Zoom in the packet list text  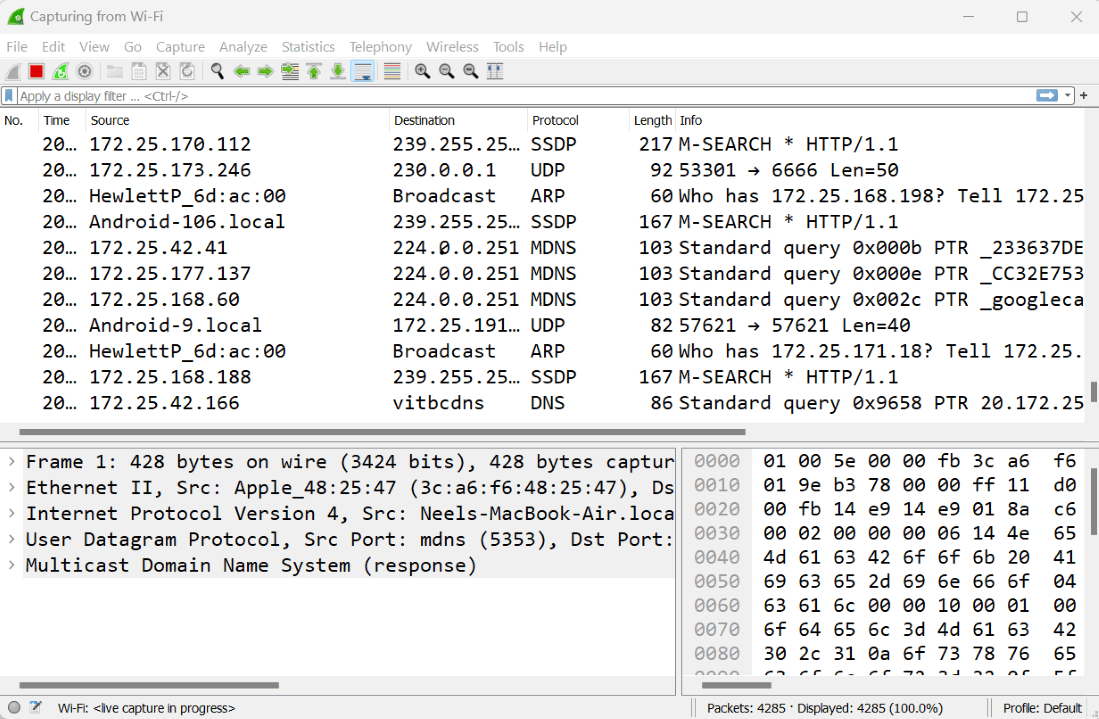[422, 71]
